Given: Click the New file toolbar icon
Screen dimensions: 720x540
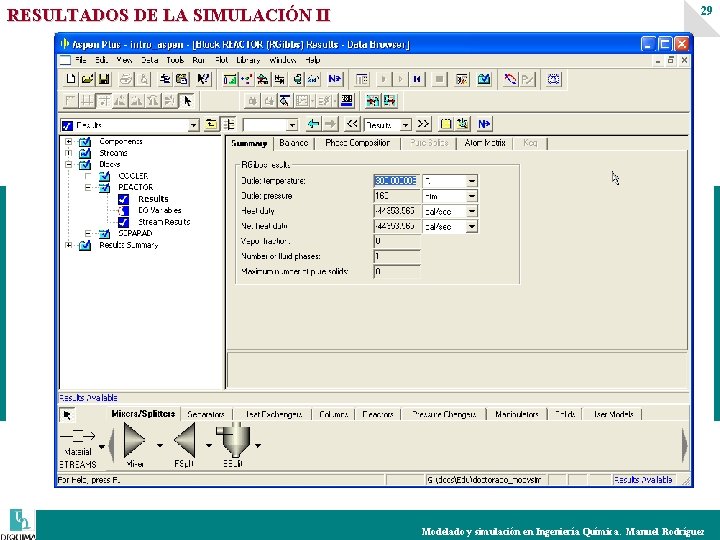Looking at the screenshot, I should 71,79.
